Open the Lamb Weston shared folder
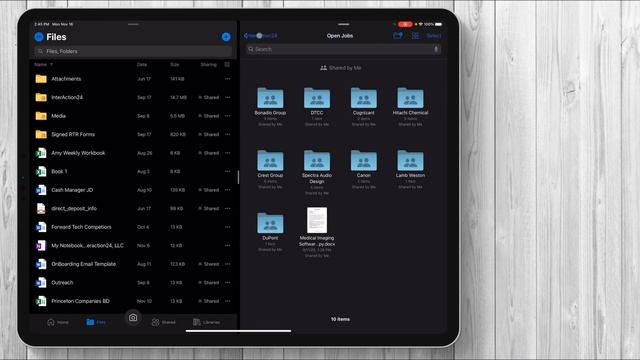 click(x=410, y=160)
